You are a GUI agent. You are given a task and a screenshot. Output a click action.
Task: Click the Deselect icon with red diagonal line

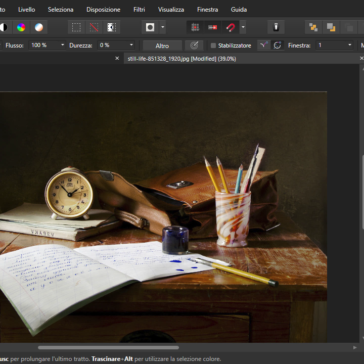tap(94, 27)
